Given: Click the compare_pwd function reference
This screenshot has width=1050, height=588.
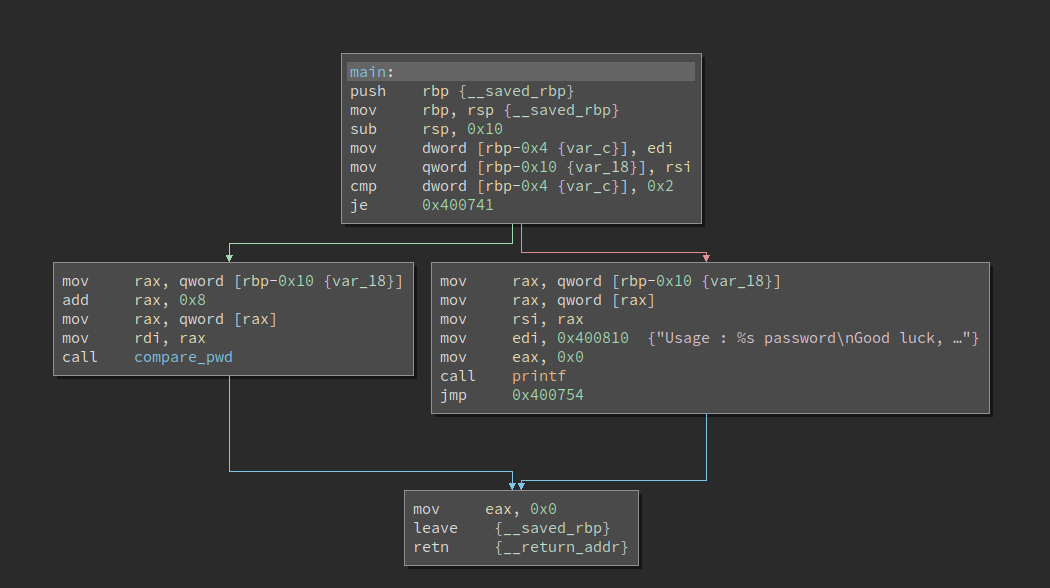Looking at the screenshot, I should (183, 357).
